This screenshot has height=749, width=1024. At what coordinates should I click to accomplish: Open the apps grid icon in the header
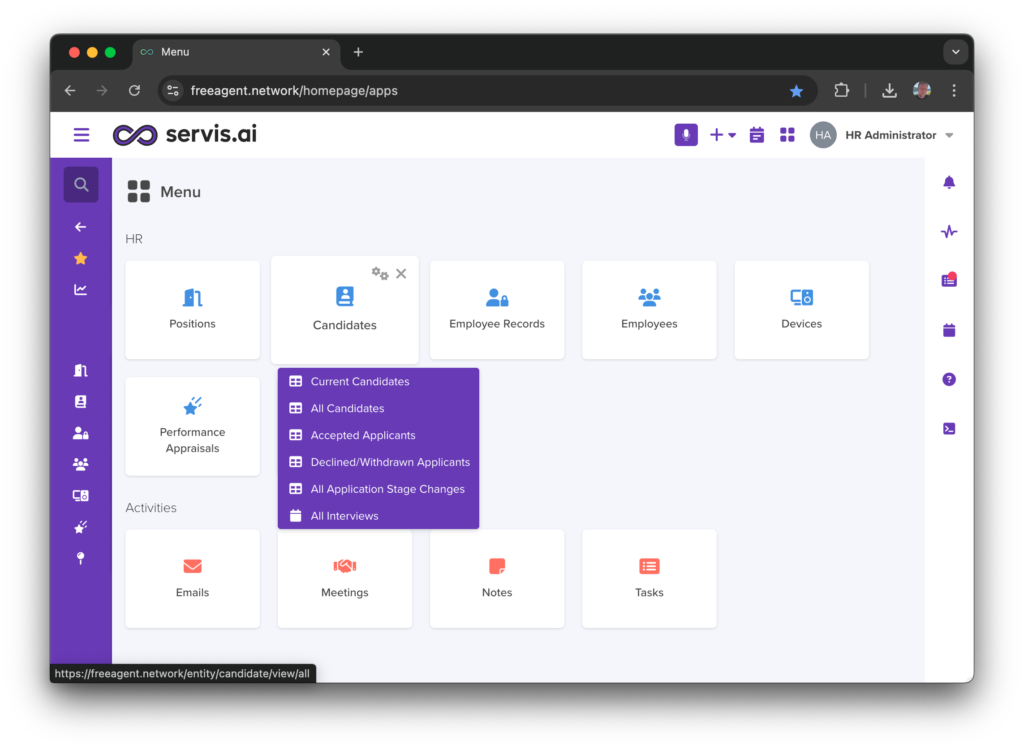pos(787,135)
